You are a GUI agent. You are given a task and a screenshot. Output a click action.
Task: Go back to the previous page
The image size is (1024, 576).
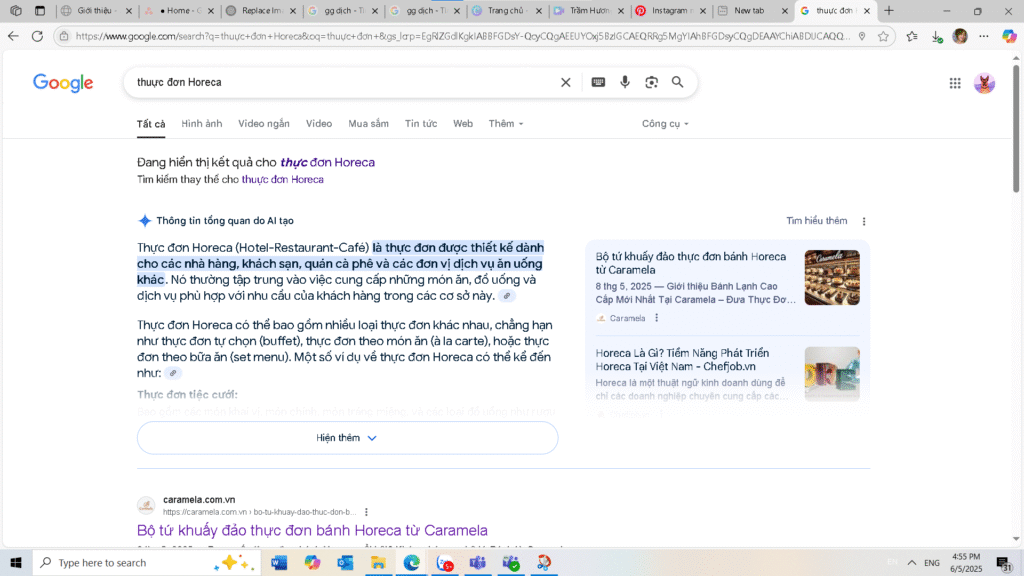click(x=13, y=37)
